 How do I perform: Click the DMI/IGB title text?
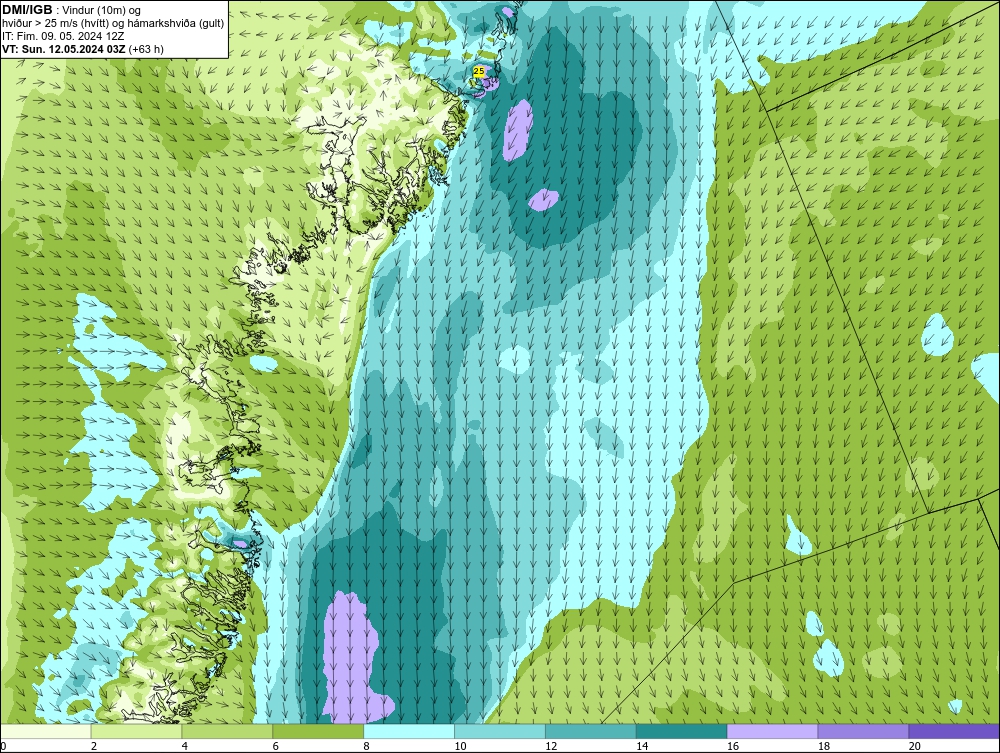(x=27, y=10)
